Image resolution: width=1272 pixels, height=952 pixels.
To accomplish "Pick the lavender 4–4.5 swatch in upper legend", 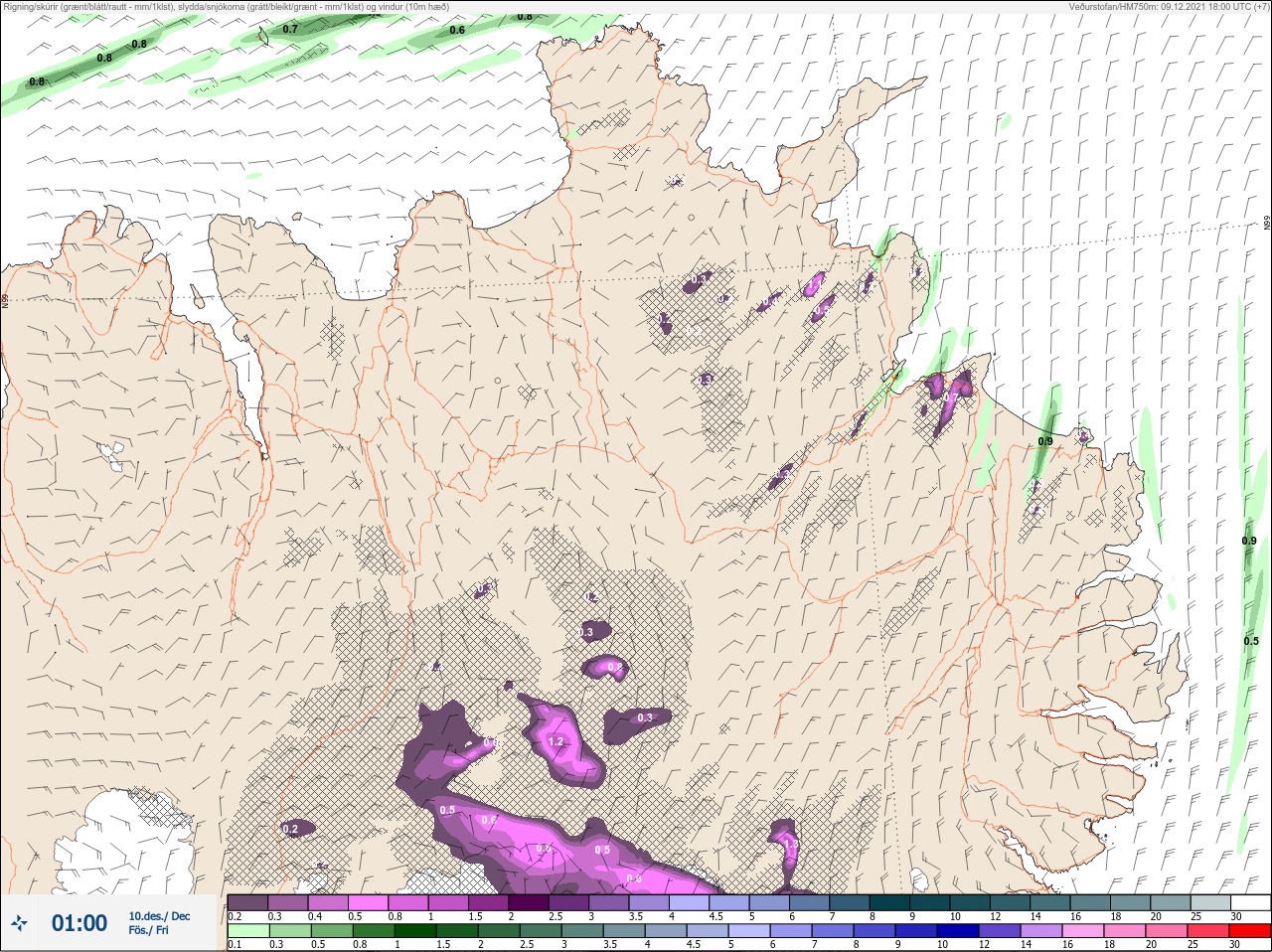I will click(x=691, y=902).
